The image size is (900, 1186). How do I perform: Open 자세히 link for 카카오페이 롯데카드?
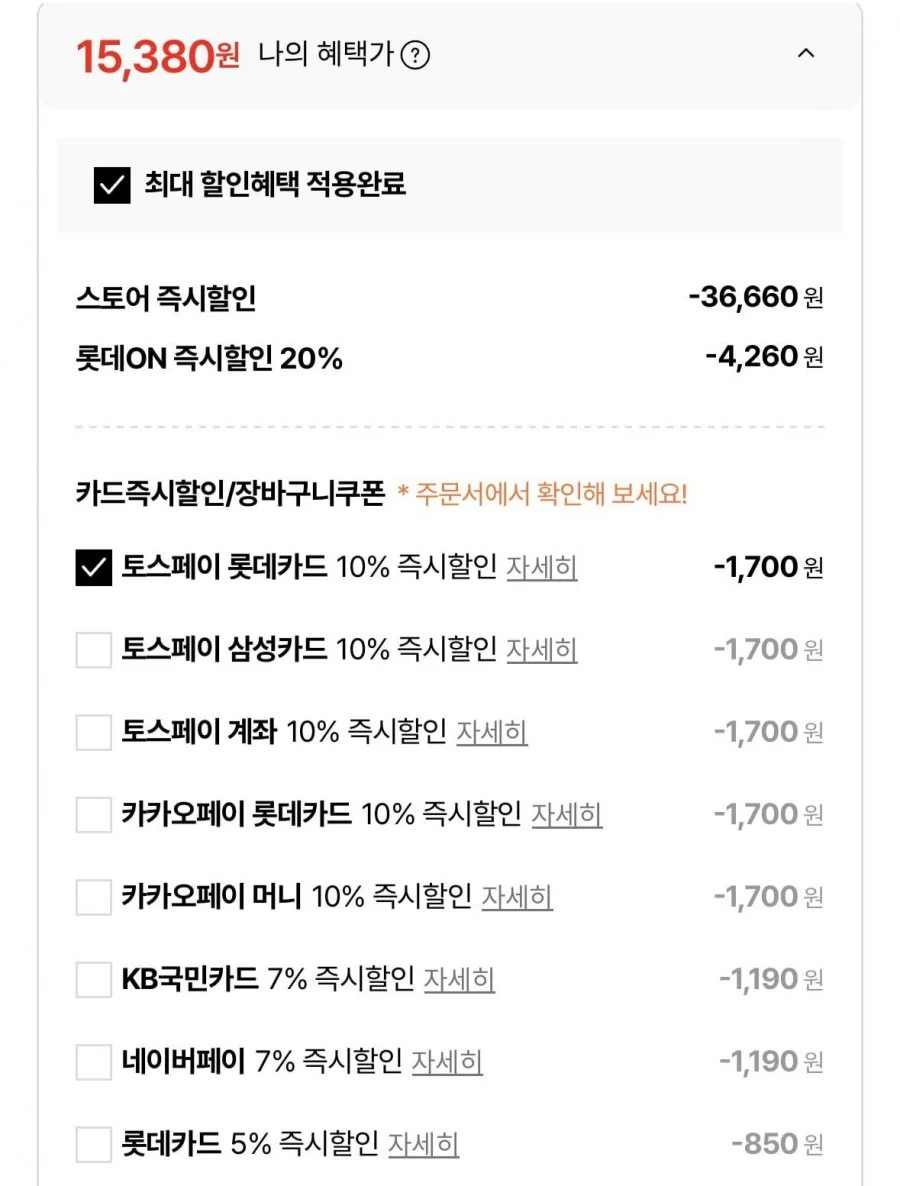click(566, 815)
